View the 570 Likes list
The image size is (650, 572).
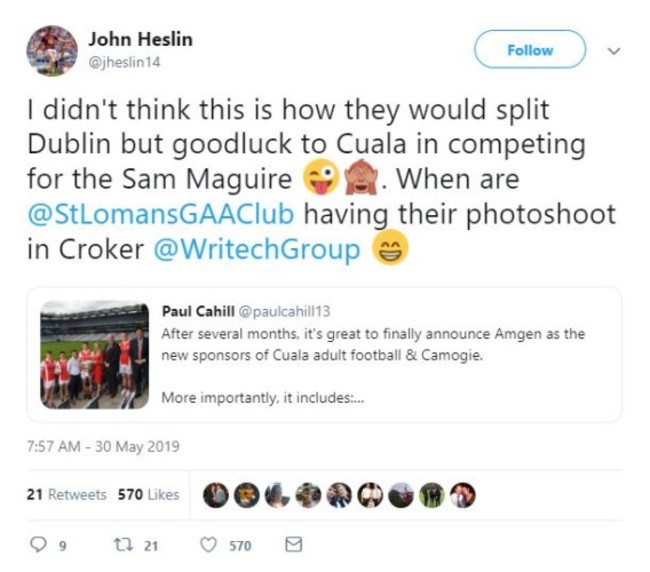[148, 494]
